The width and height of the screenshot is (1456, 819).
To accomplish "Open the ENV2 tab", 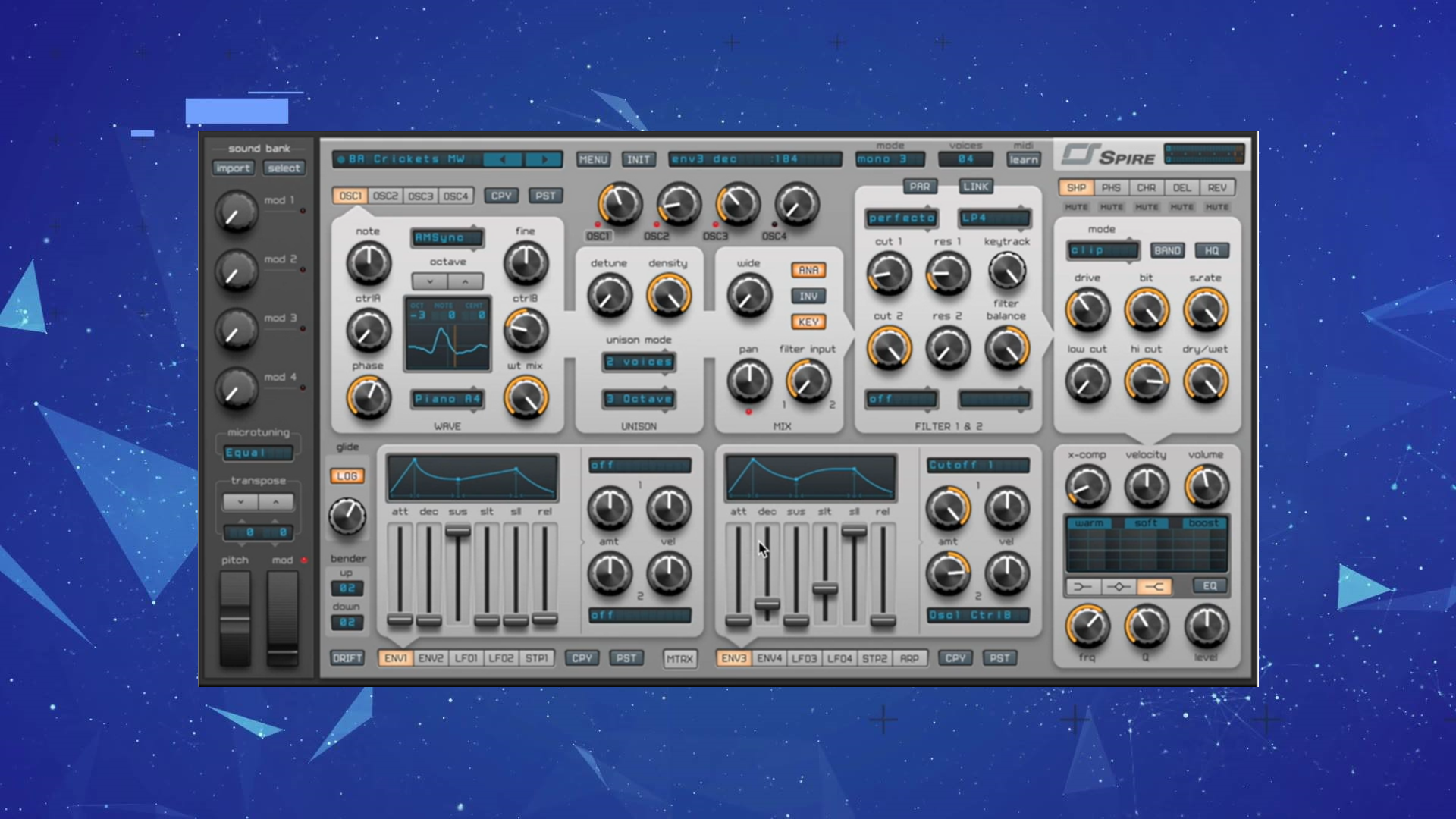I will point(431,658).
